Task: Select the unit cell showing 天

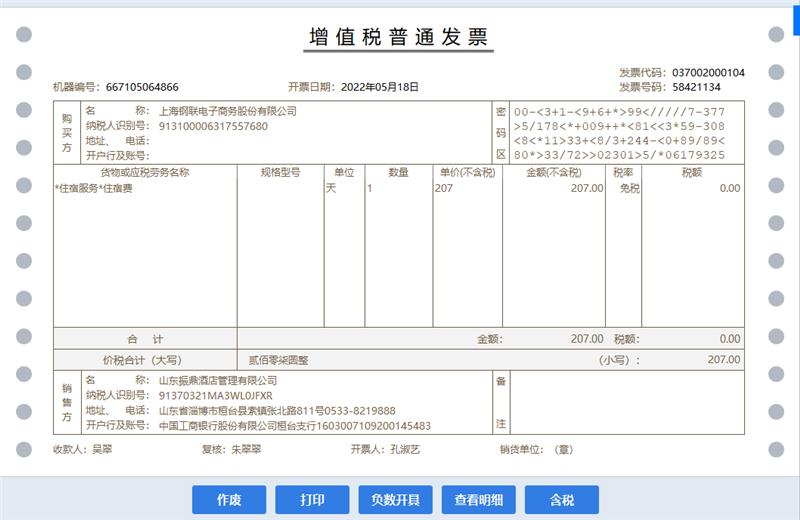Action: point(331,188)
